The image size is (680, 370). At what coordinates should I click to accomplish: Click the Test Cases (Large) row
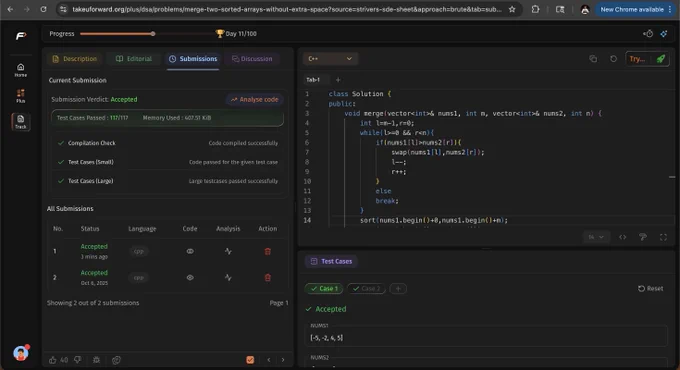click(x=167, y=181)
